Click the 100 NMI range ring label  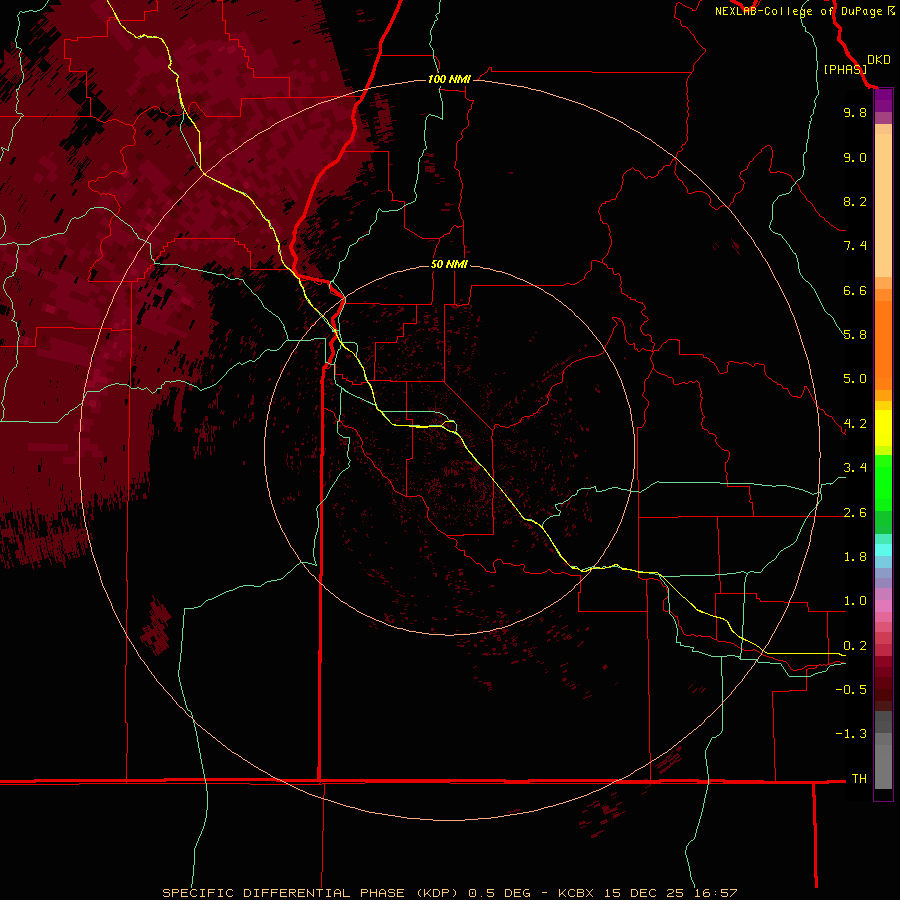(x=449, y=79)
